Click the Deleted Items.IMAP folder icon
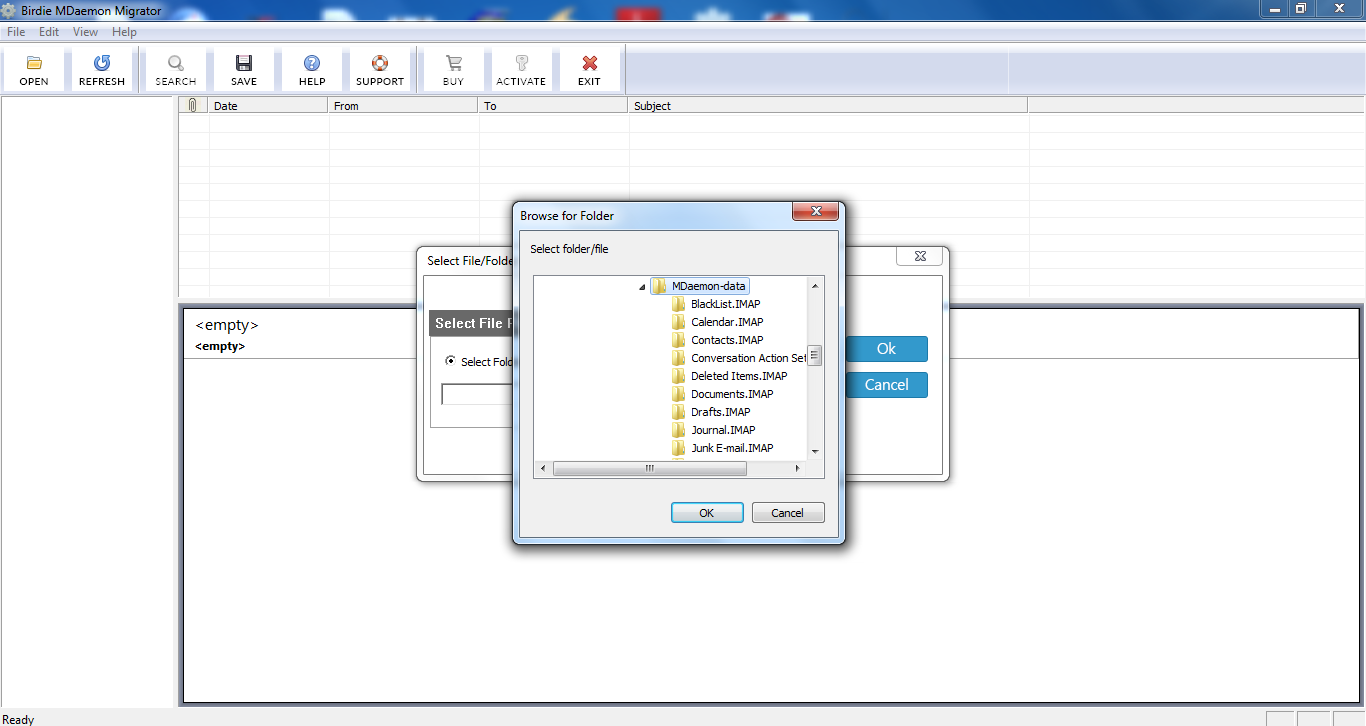 (x=679, y=376)
